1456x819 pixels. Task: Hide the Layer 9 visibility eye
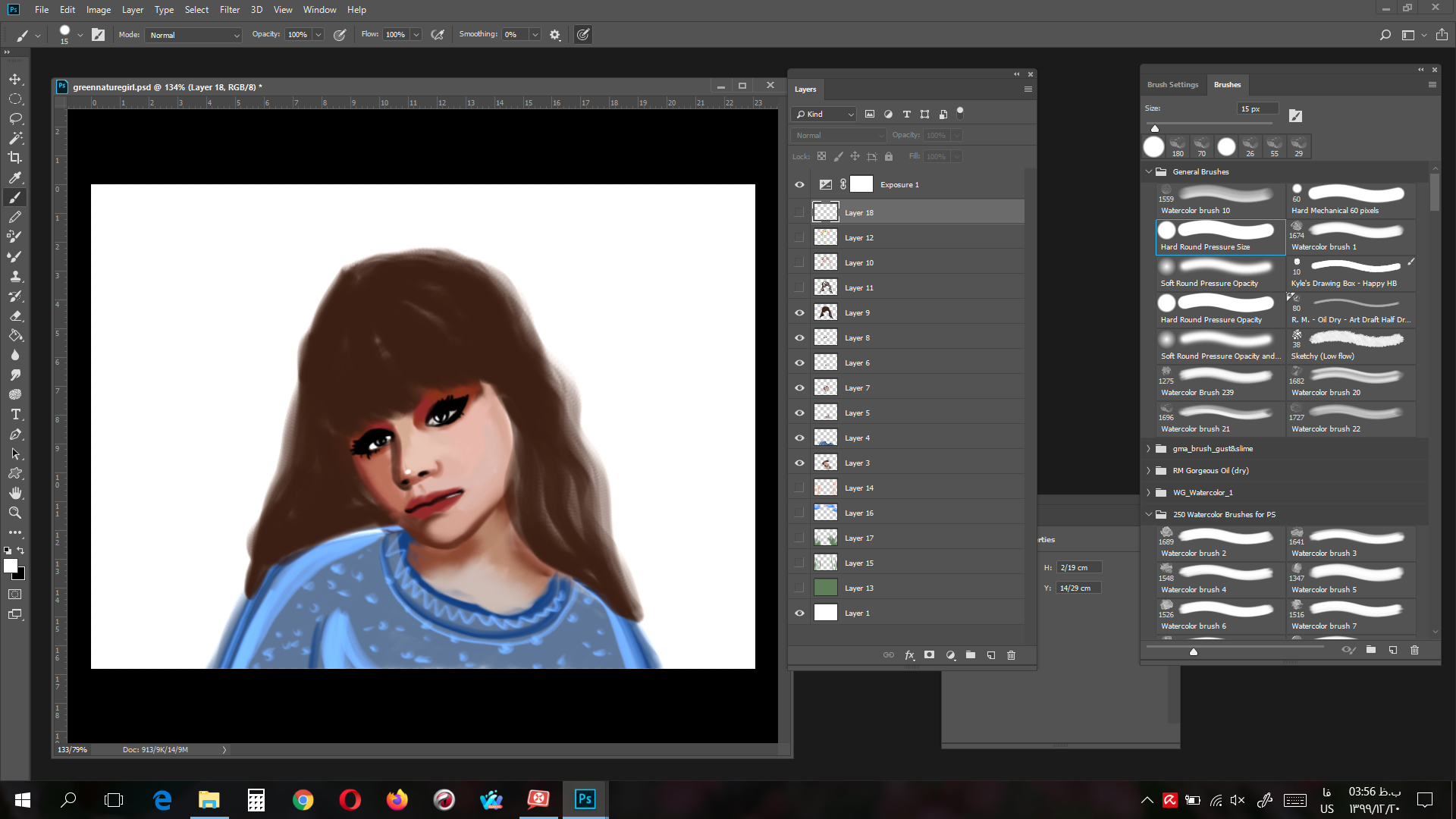click(799, 312)
